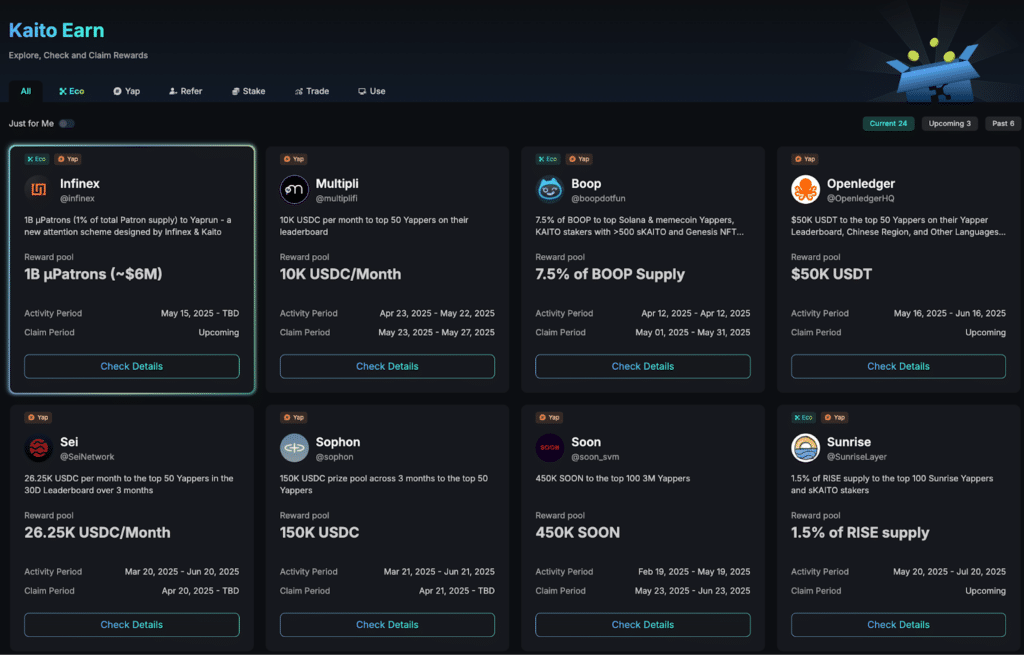
Task: Check Details for the Infinex campaign
Action: tap(132, 366)
